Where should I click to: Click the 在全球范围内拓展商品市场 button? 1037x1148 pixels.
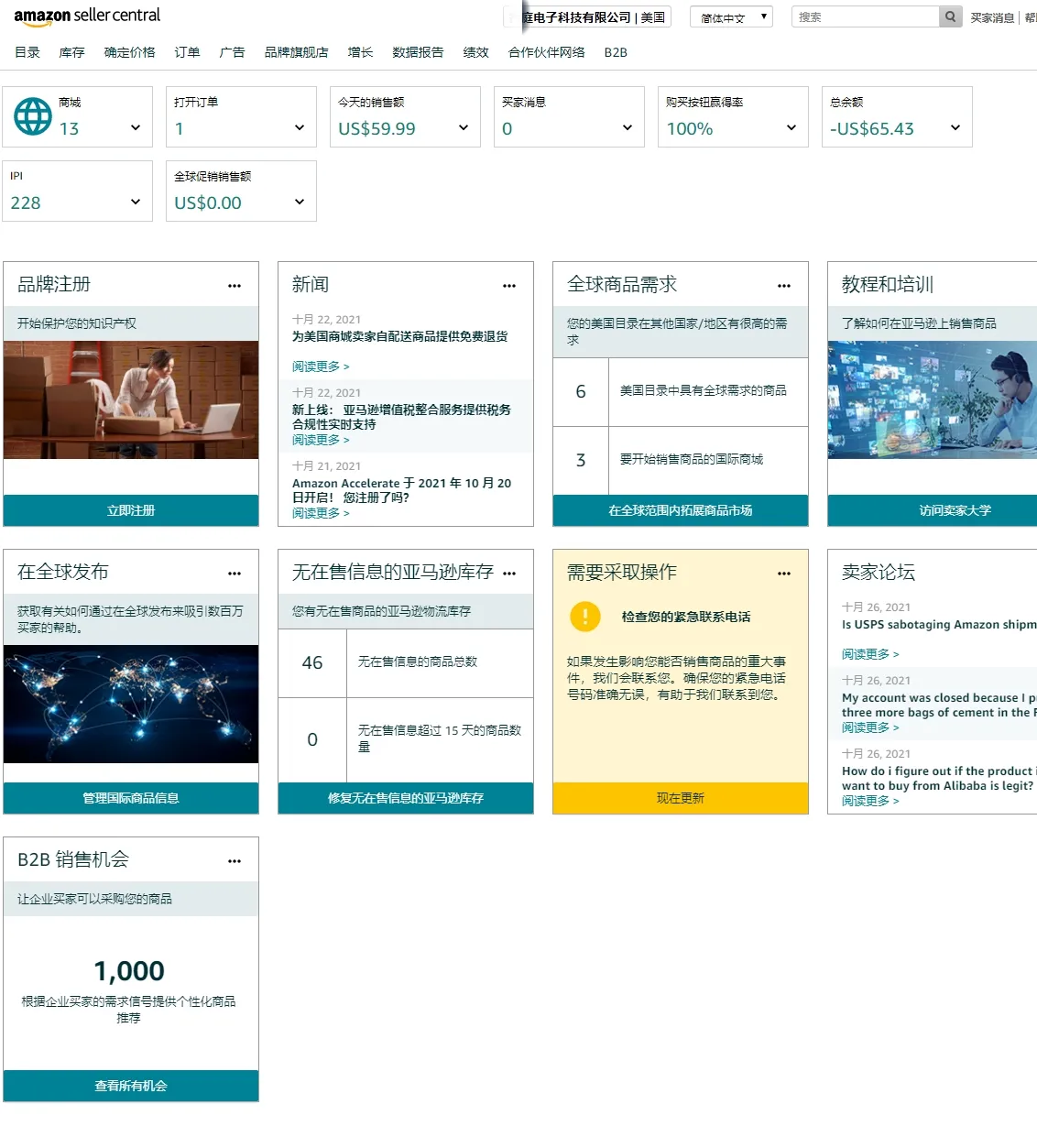tap(681, 510)
